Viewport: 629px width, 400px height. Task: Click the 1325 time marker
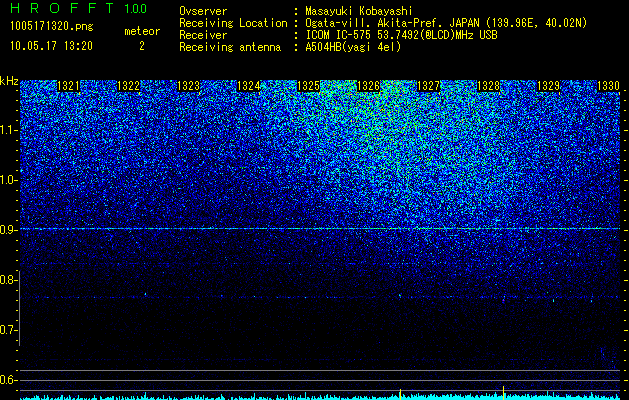click(308, 86)
